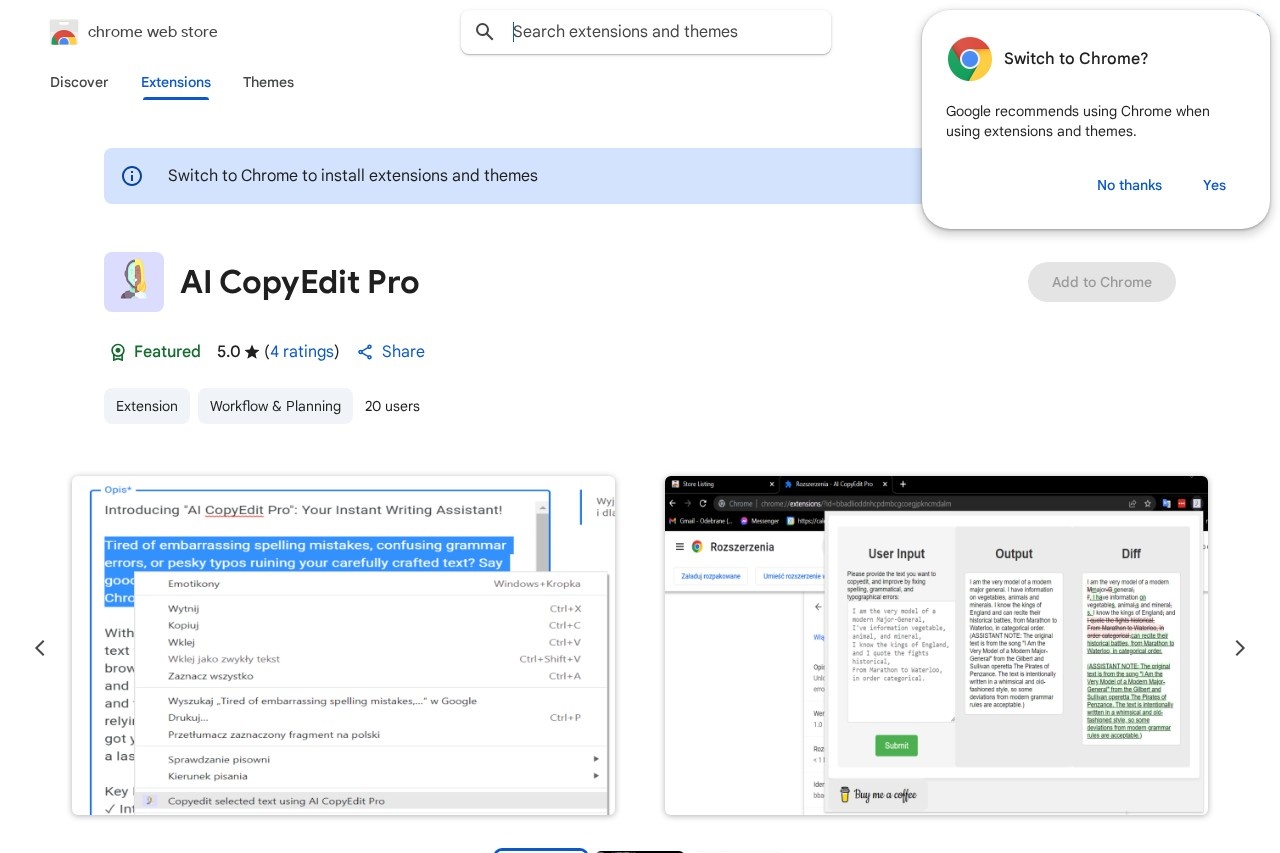
Task: Open the context menu screenshot preview
Action: [343, 645]
